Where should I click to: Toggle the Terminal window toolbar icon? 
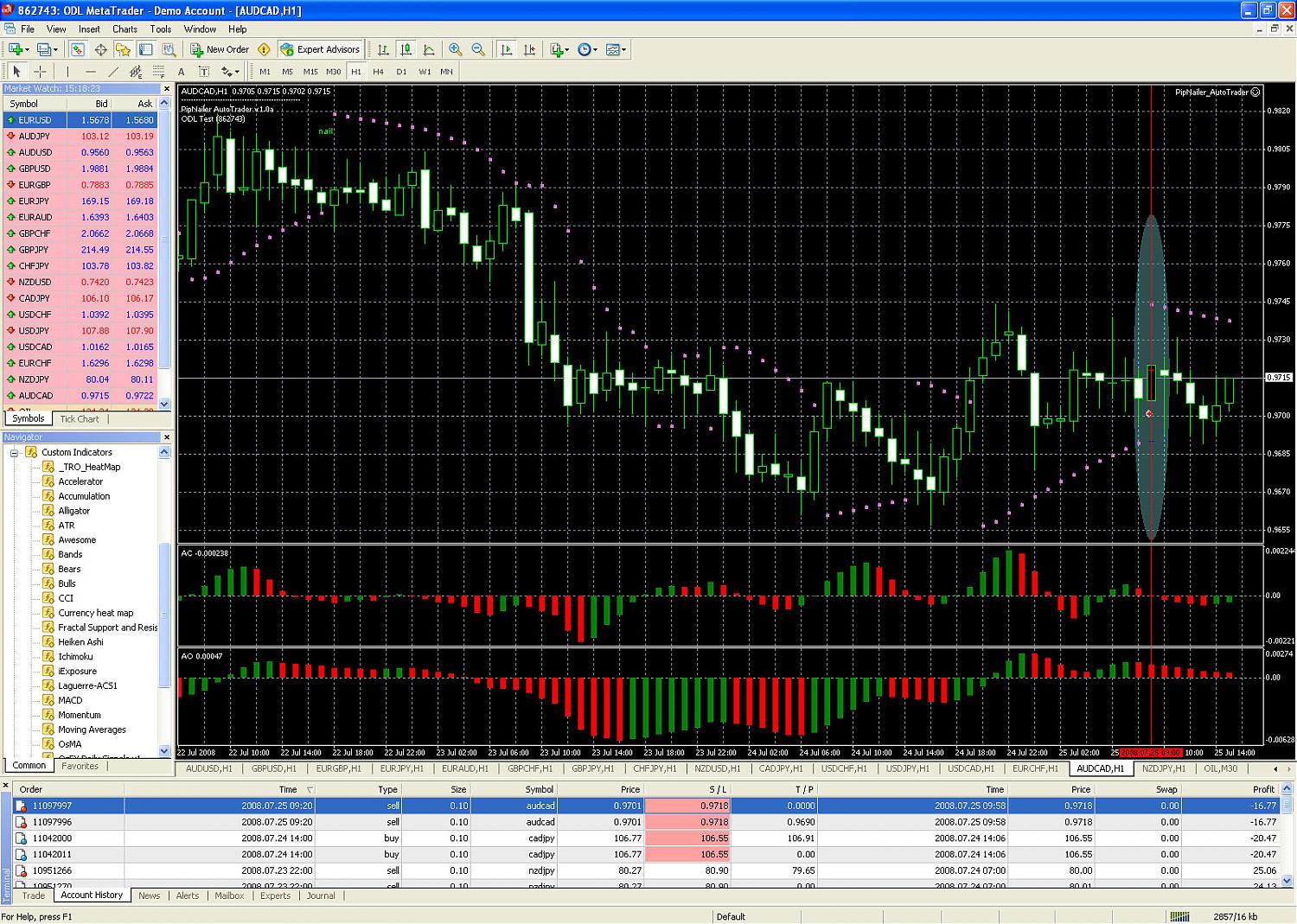click(x=146, y=49)
